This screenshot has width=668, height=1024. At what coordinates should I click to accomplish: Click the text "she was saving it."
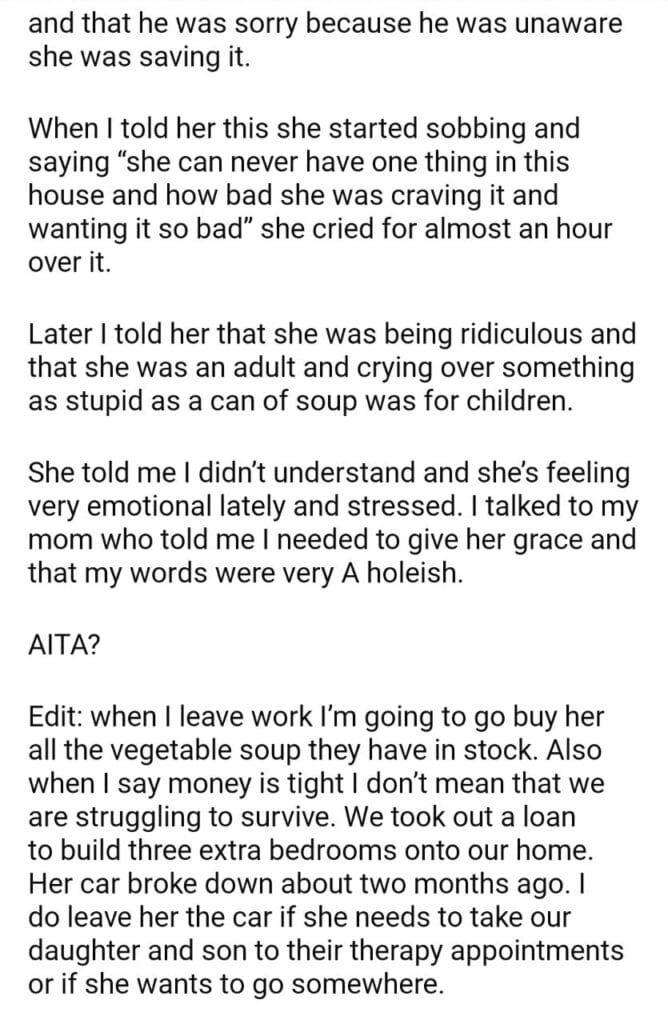(135, 59)
